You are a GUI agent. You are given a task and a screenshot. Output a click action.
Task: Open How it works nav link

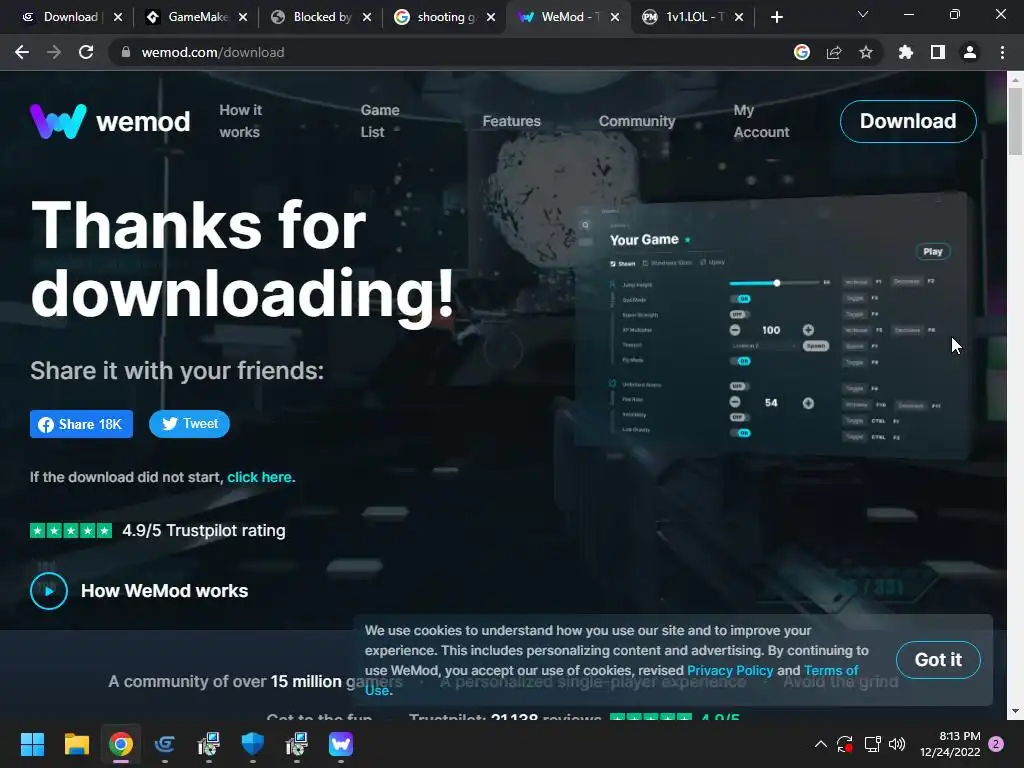240,121
